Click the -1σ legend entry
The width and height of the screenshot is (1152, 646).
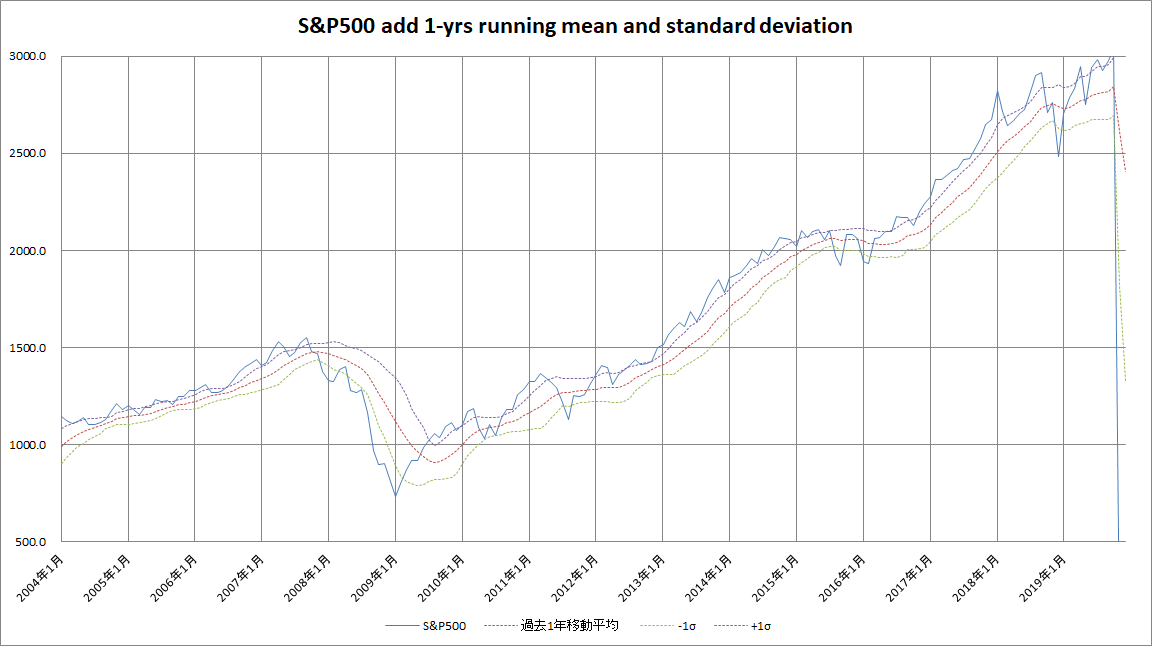[x=667, y=626]
